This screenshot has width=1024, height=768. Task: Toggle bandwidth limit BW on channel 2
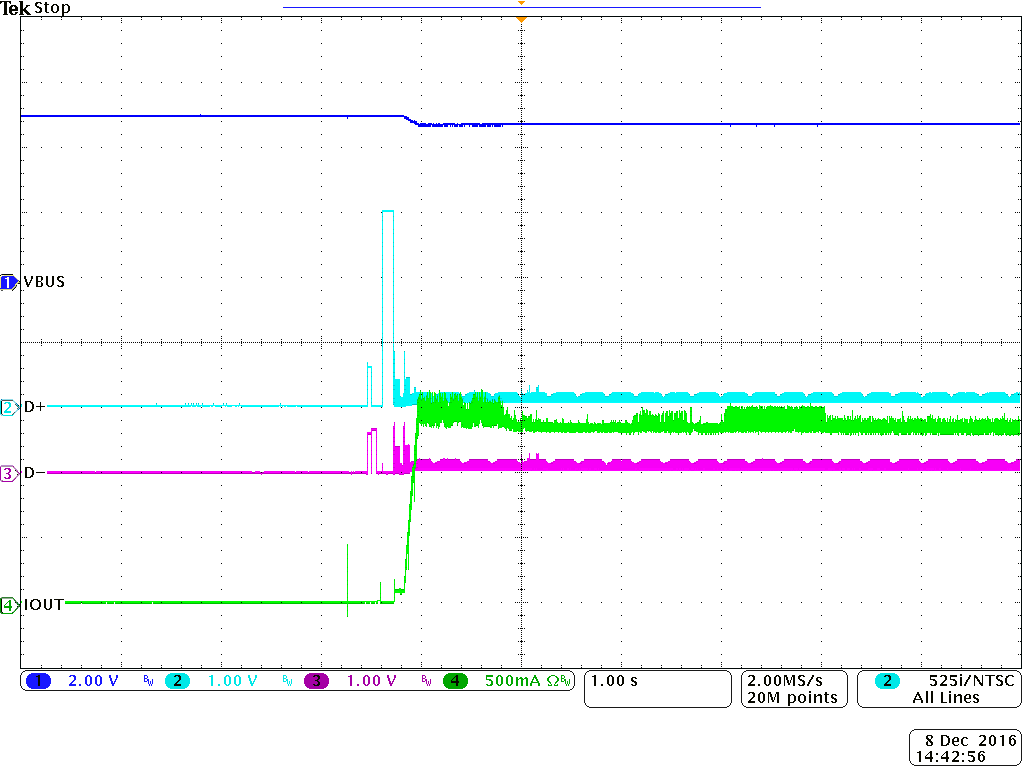(x=289, y=683)
